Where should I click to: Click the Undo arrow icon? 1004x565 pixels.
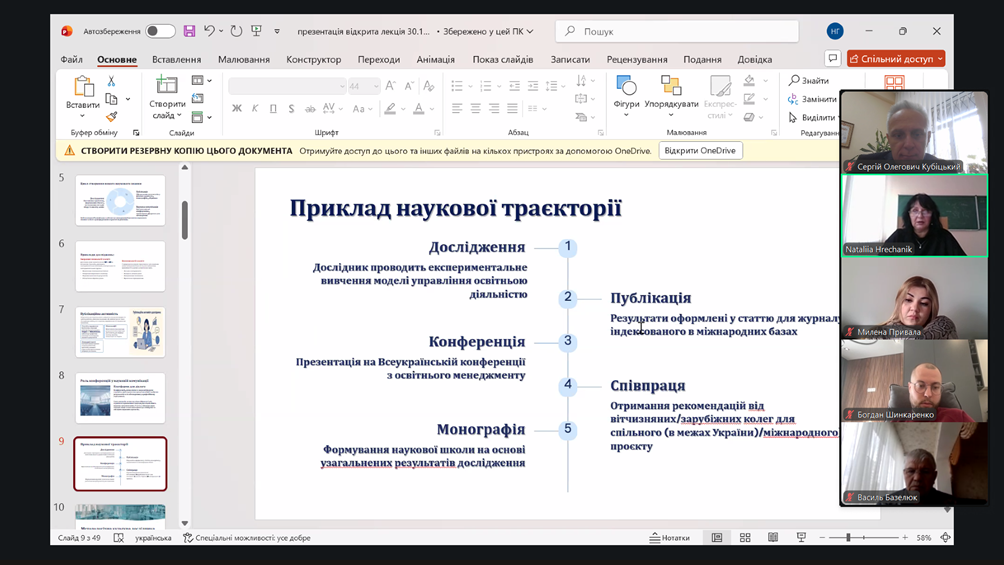209,31
